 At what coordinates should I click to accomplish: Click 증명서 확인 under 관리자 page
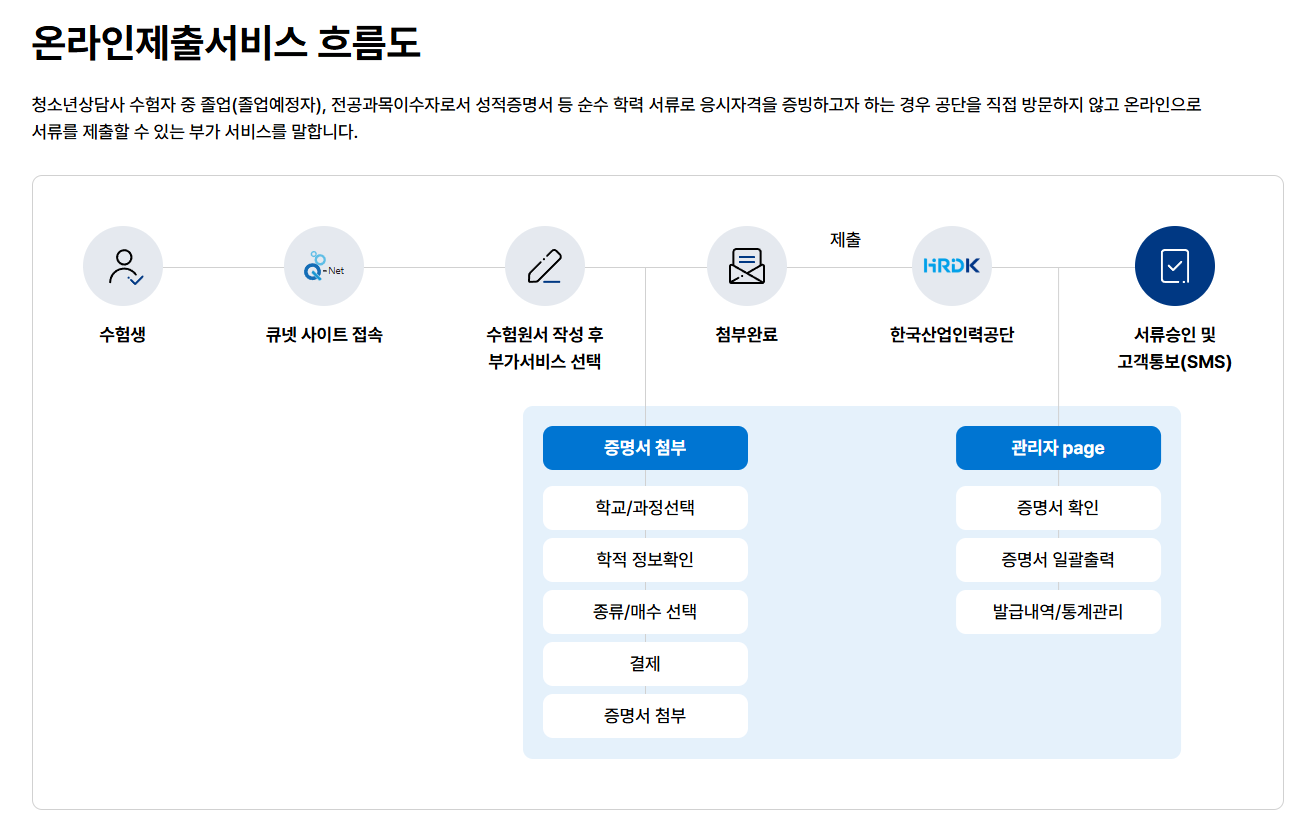pyautogui.click(x=1058, y=508)
